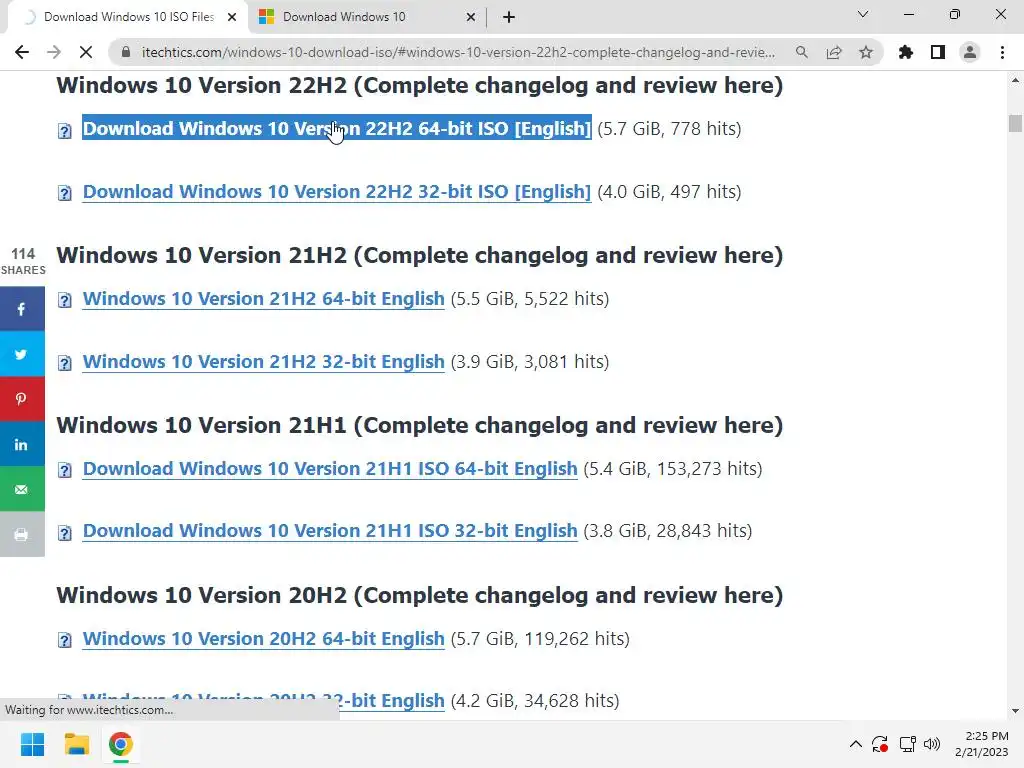The height and width of the screenshot is (768, 1024).
Task: Open the Extensions puzzle icon
Action: (906, 52)
